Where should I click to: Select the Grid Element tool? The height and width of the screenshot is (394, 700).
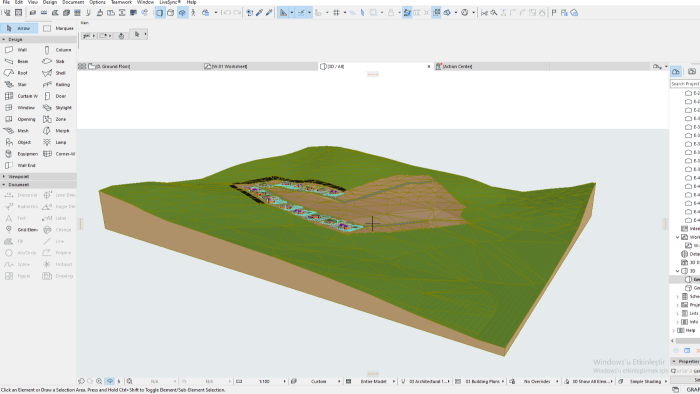(x=19, y=230)
